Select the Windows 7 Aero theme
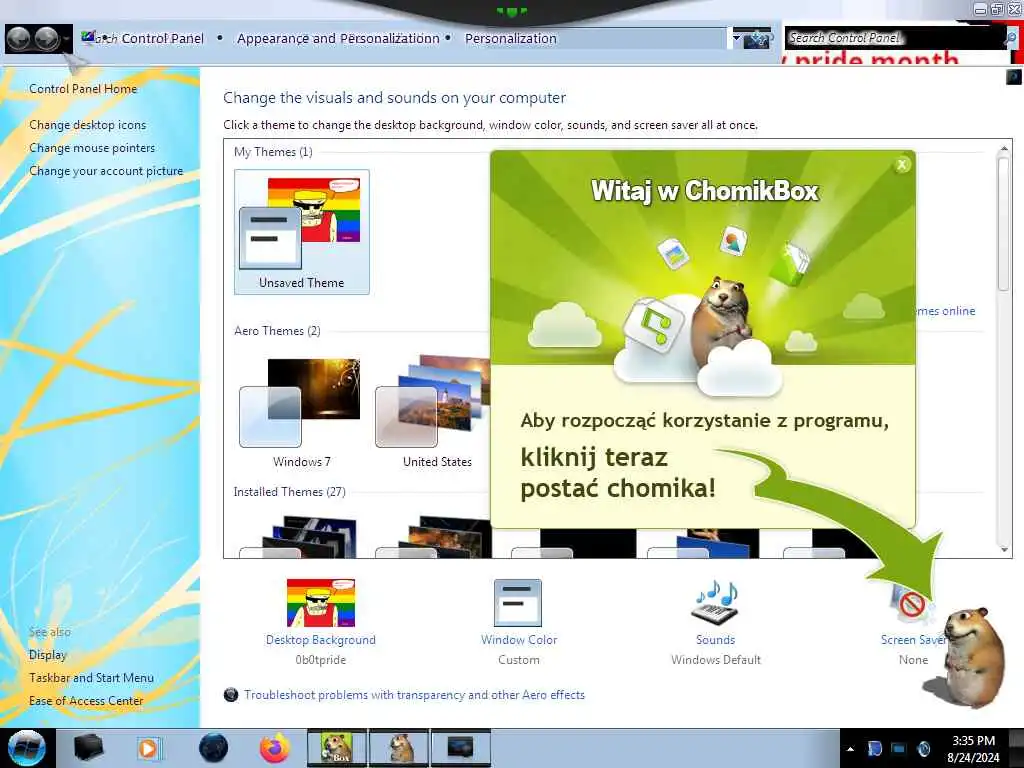The height and width of the screenshot is (768, 1024). coord(301,411)
